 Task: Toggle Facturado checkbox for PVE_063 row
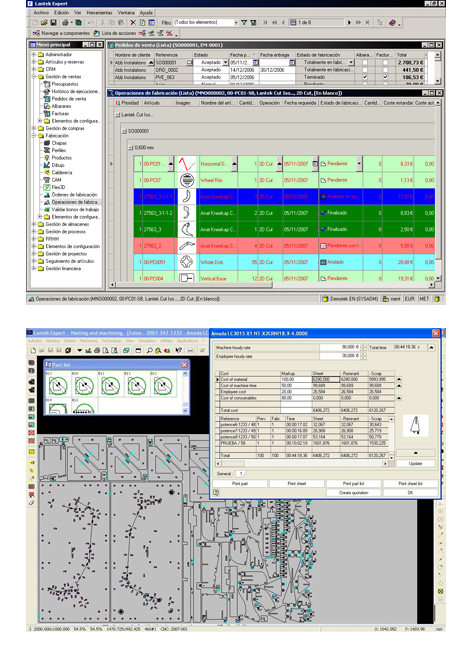(x=385, y=77)
